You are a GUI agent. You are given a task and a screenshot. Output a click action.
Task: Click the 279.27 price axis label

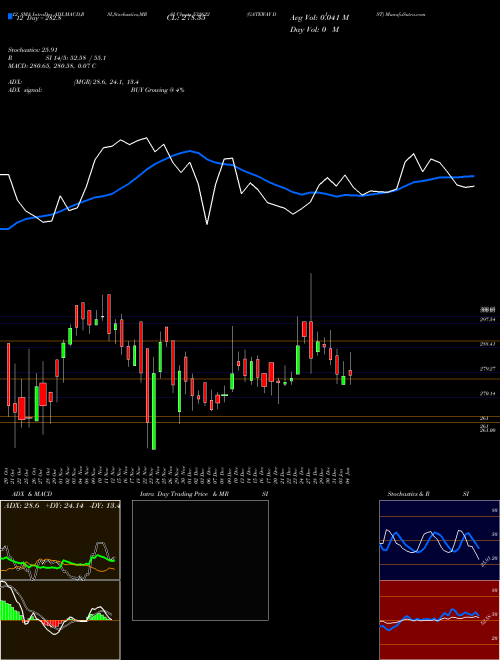tap(487, 369)
